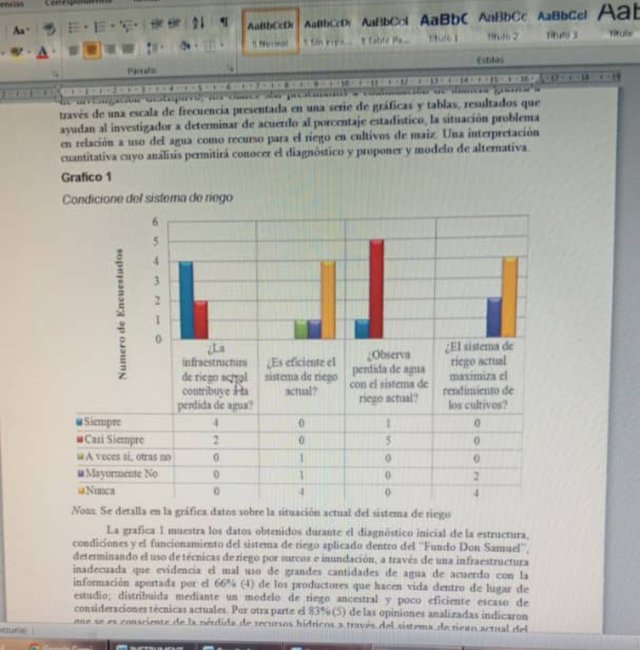640x650 pixels.
Task: Apply the Table Paragraph style
Action: click(384, 30)
